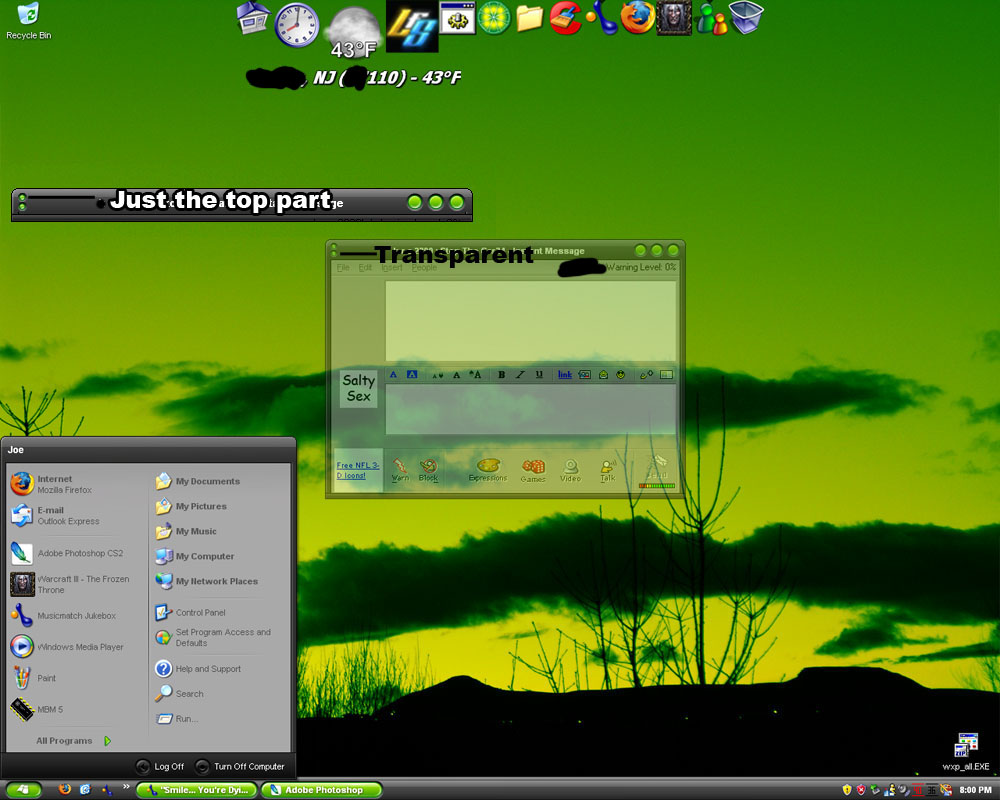This screenshot has height=800, width=1000.
Task: Open the Edit menu in instant message
Action: coord(365,267)
